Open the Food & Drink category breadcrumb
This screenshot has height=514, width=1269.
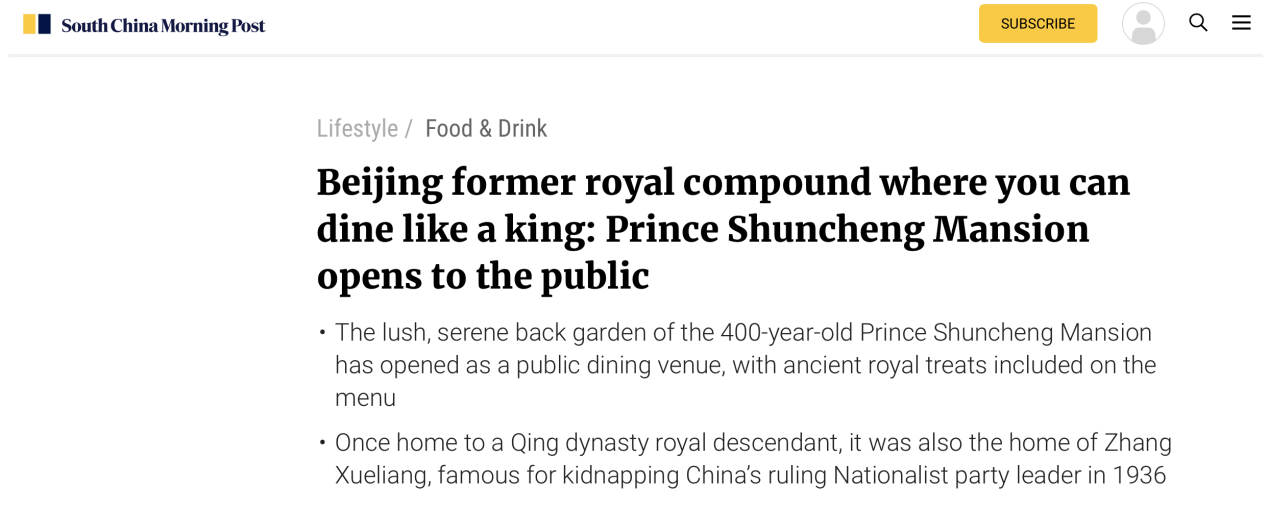coord(486,128)
